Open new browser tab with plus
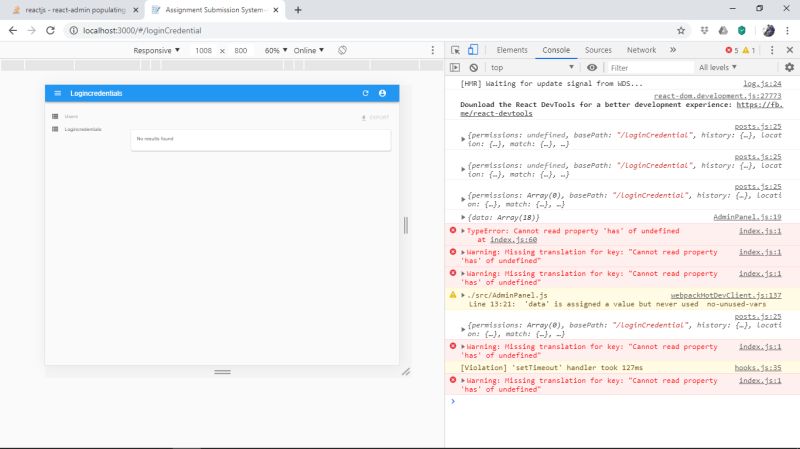The width and height of the screenshot is (800, 449). pos(298,10)
